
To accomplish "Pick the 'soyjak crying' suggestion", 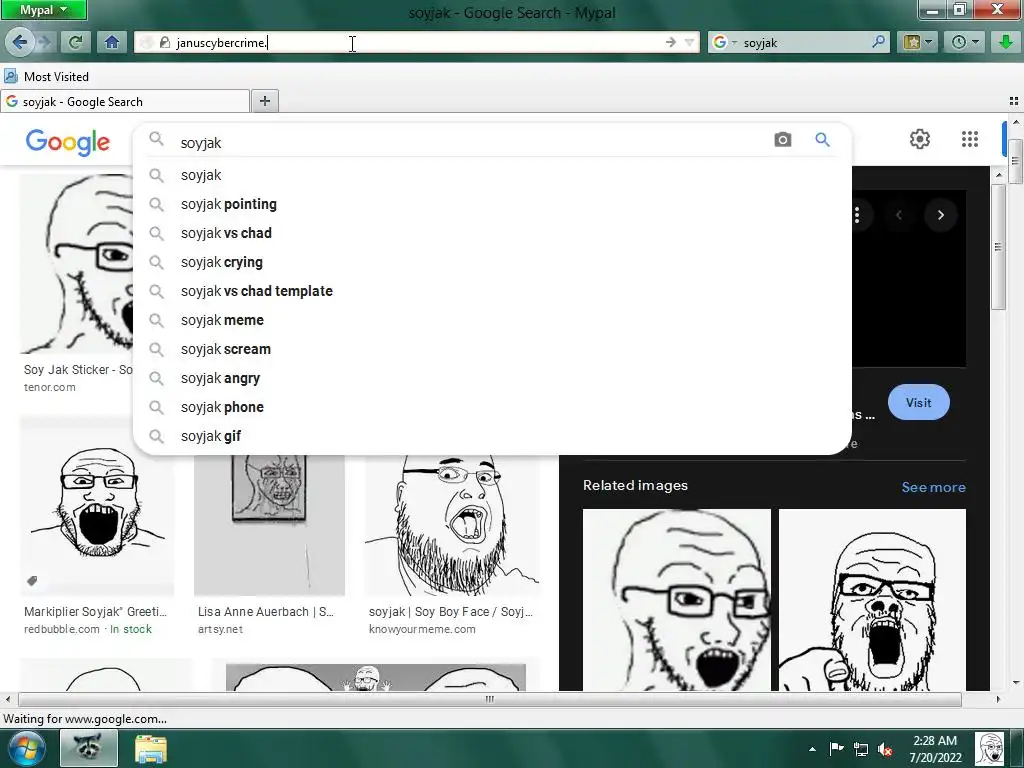I will point(492,262).
